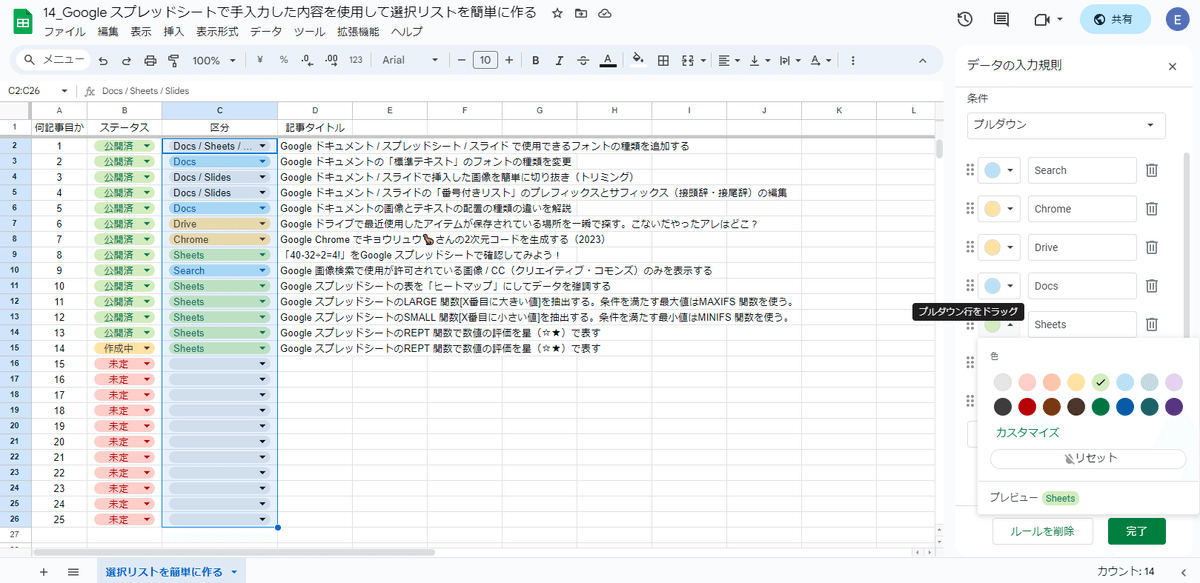Toggle italic formatting
Screen dimensions: 1200x583
point(560,60)
